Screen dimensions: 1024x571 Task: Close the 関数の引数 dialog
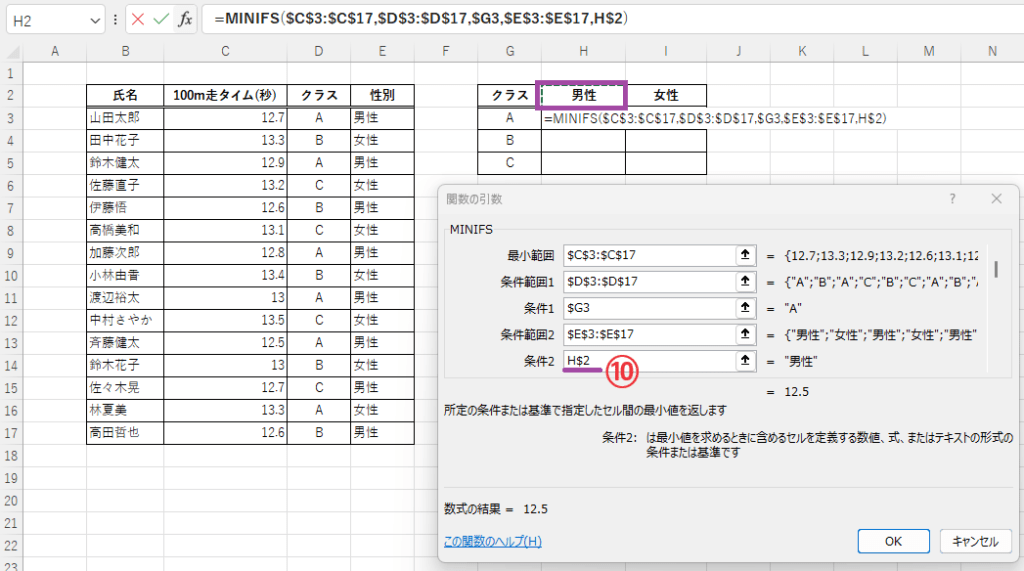[x=996, y=199]
